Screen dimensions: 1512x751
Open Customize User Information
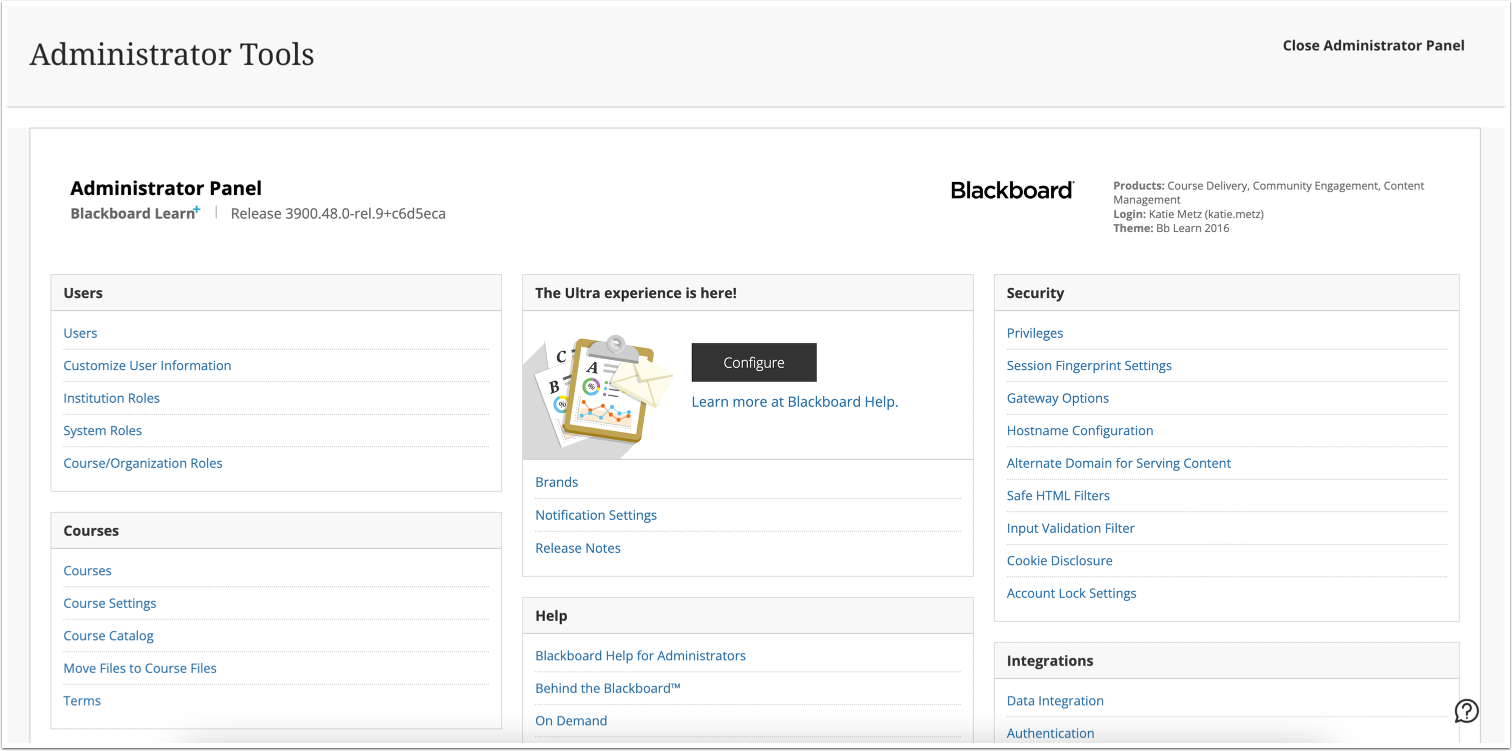point(147,365)
